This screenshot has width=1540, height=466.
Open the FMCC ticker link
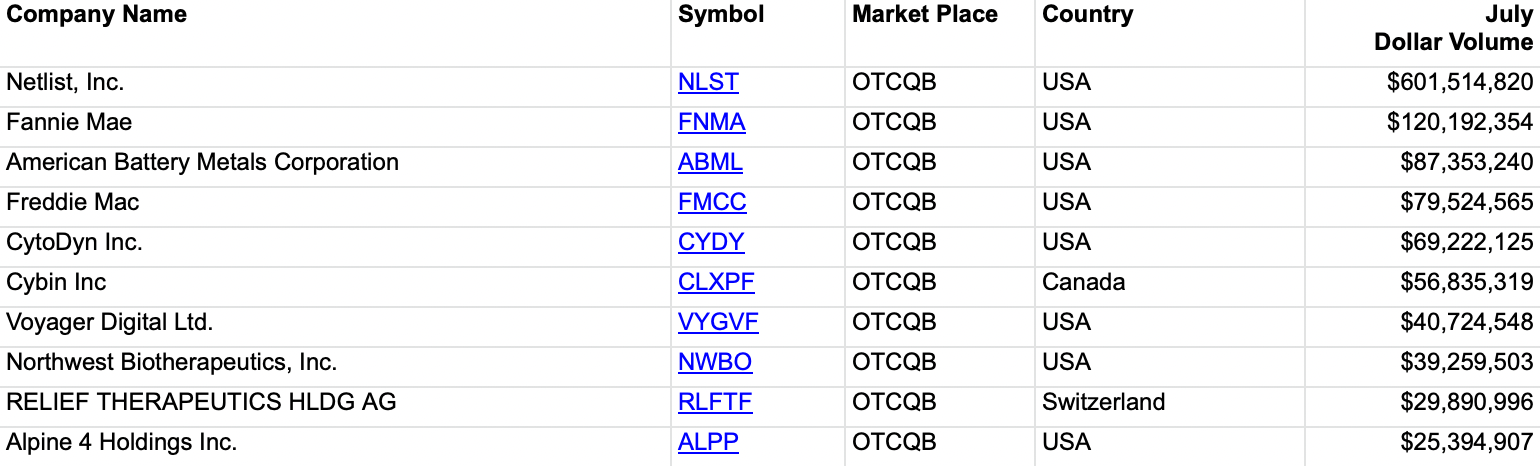point(712,203)
